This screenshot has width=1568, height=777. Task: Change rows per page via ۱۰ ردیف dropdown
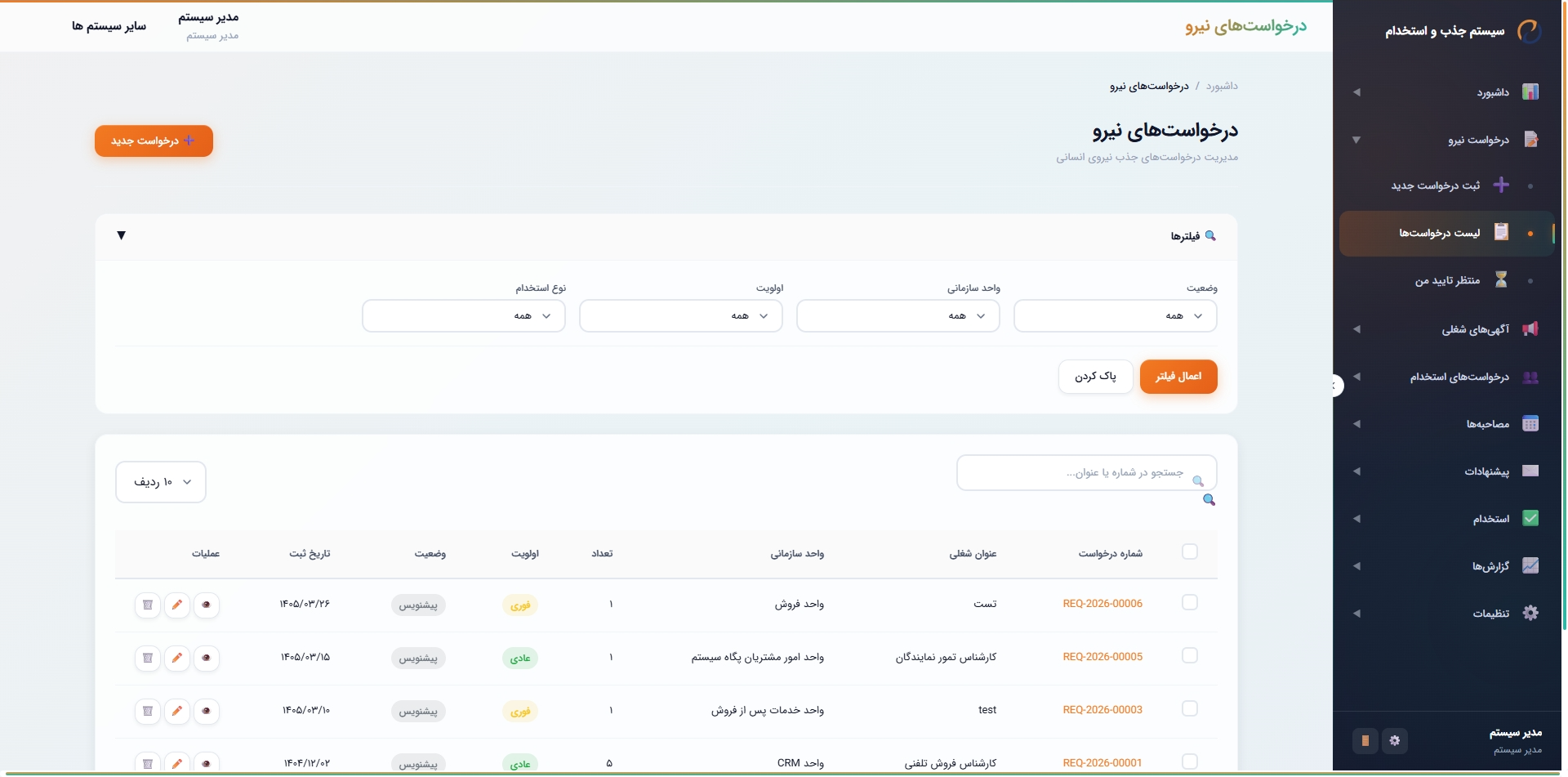click(x=161, y=482)
